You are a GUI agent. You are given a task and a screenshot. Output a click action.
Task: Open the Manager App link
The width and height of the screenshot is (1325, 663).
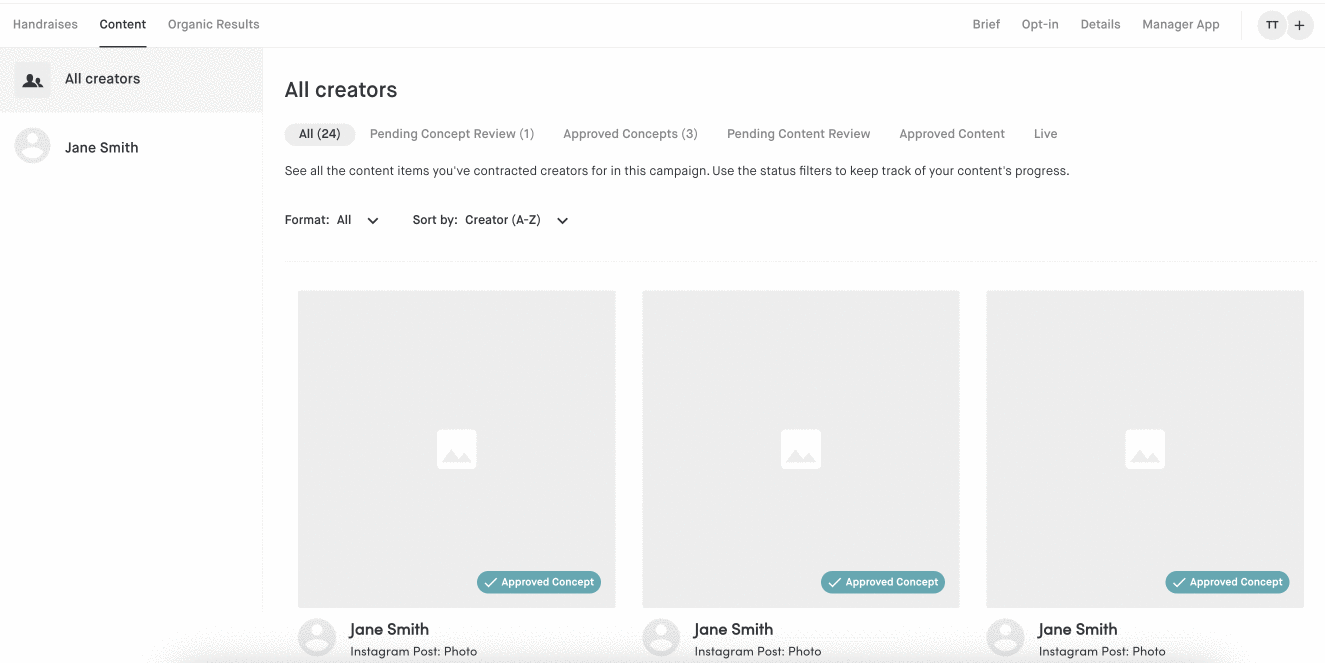(x=1180, y=24)
